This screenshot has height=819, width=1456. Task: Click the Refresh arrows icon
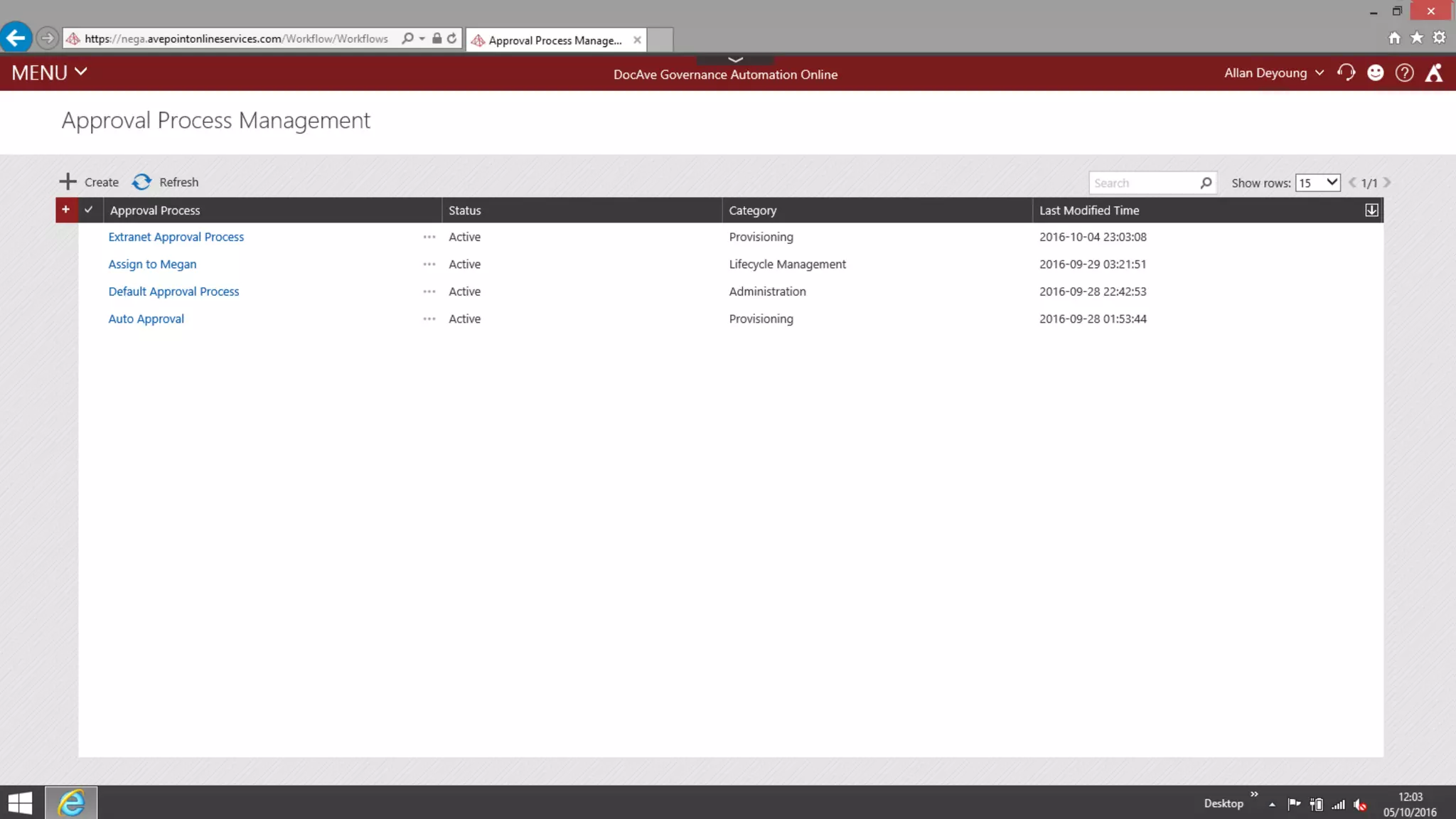[x=141, y=182]
